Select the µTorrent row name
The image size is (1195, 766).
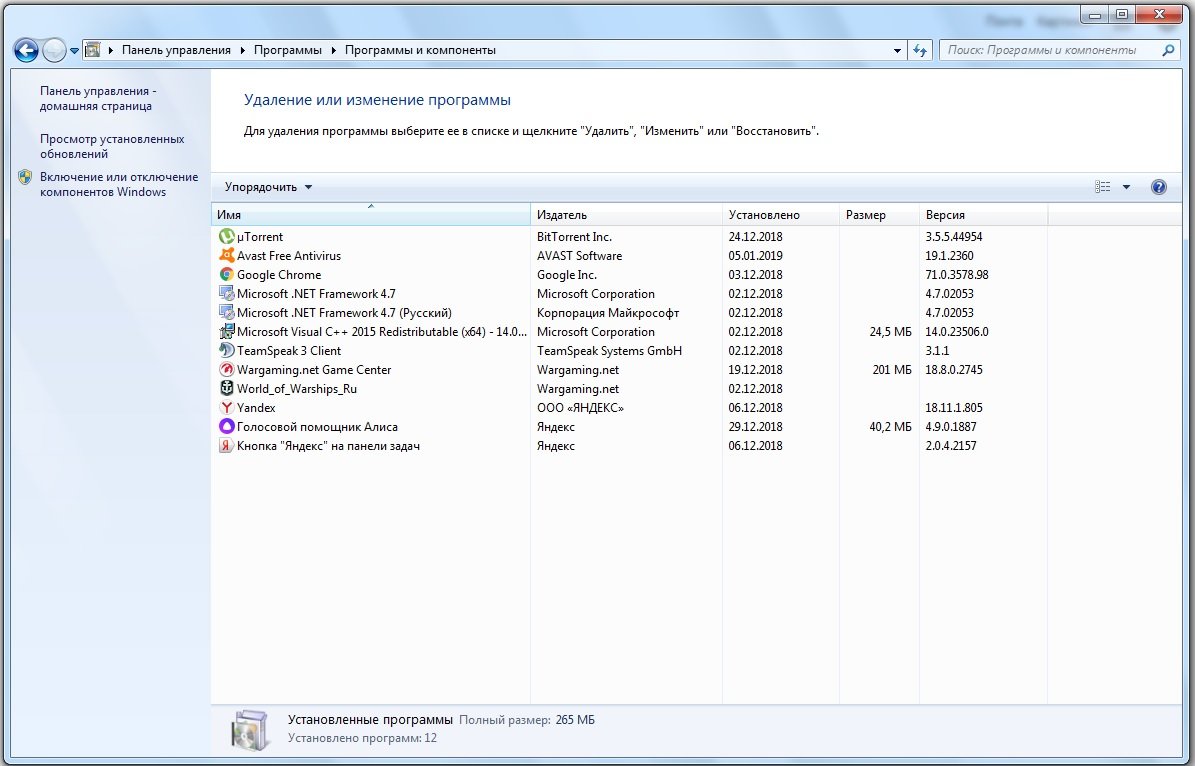pos(260,237)
